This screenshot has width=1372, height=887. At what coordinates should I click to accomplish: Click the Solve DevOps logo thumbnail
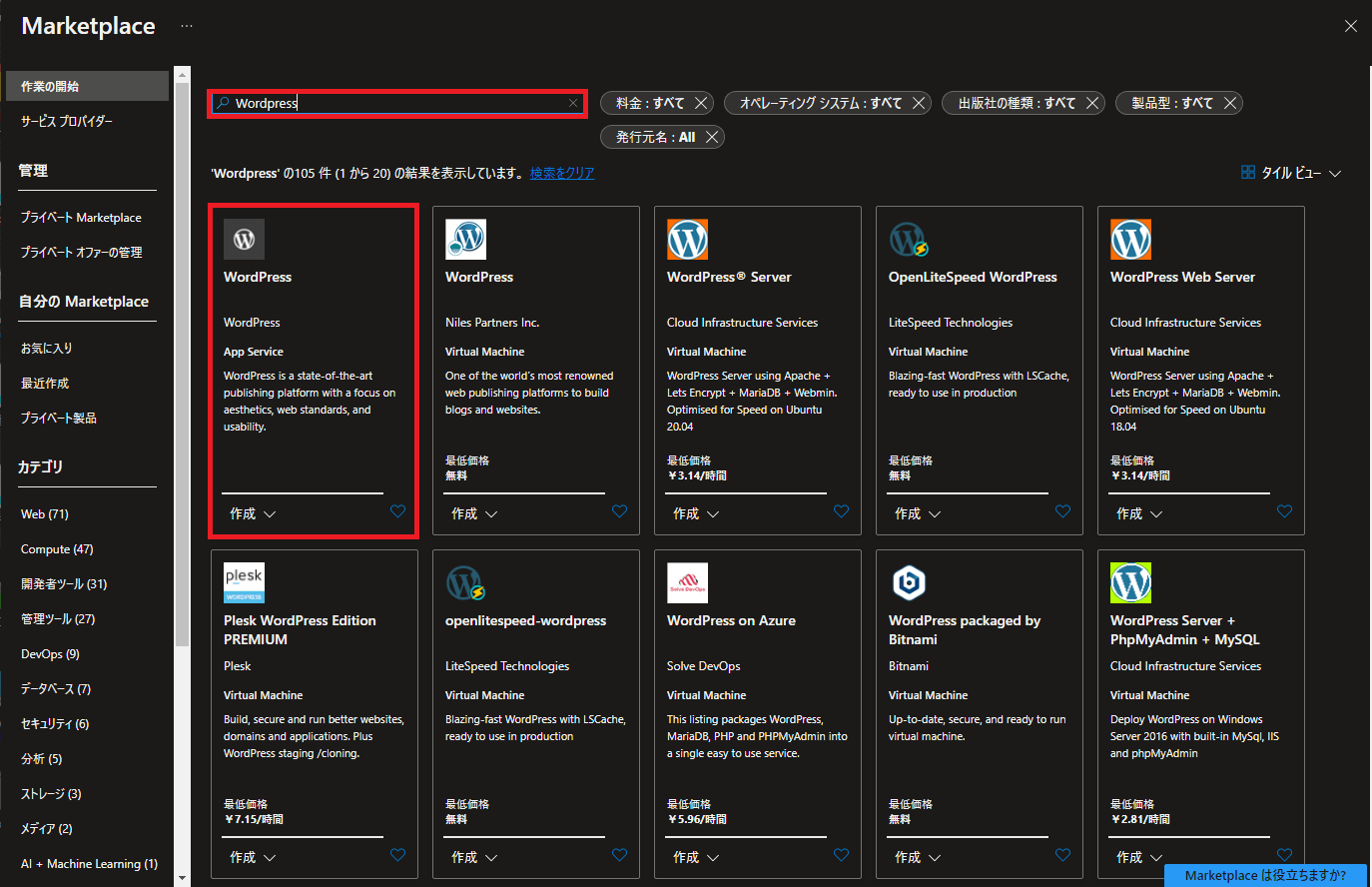687,582
